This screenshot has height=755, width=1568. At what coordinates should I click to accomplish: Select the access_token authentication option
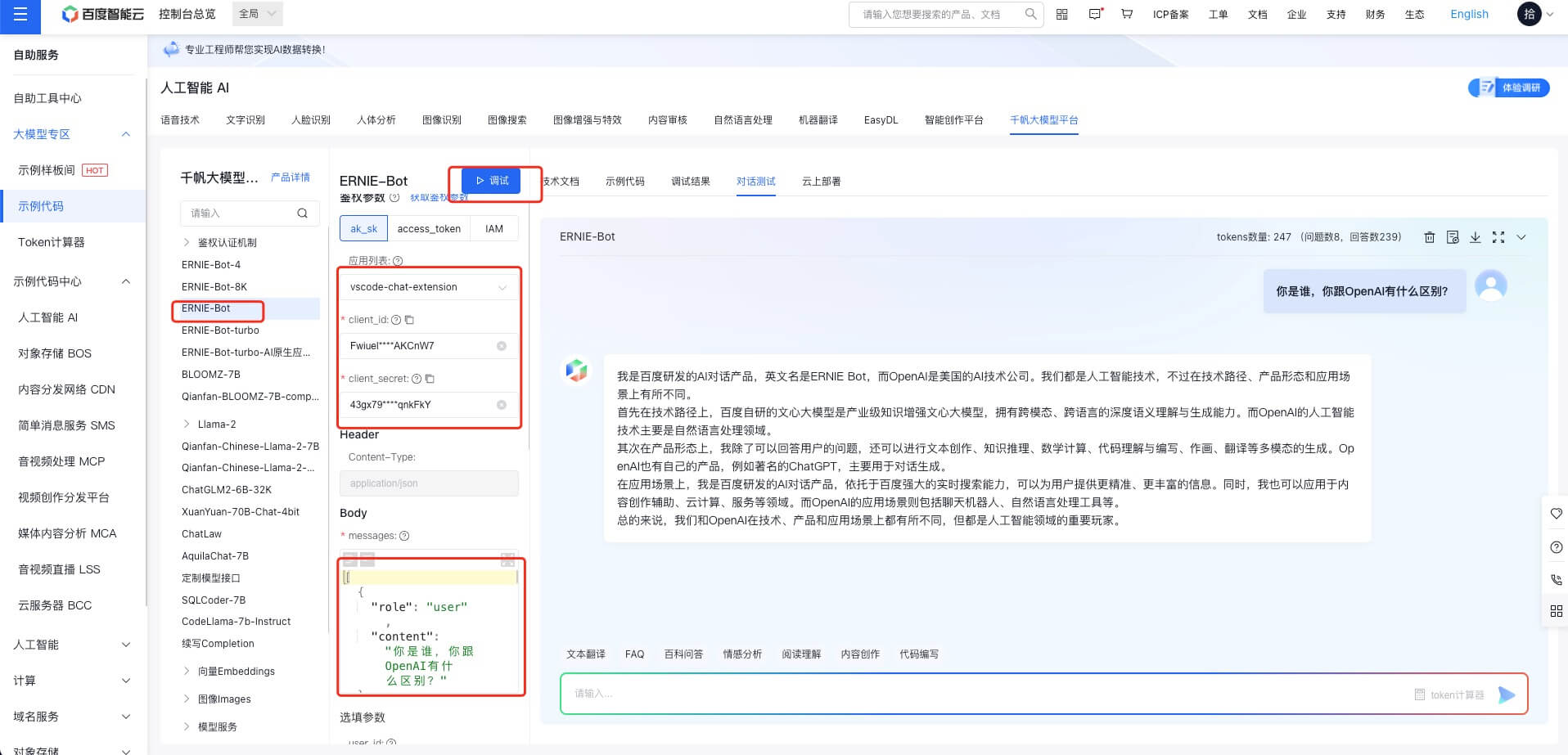(429, 229)
